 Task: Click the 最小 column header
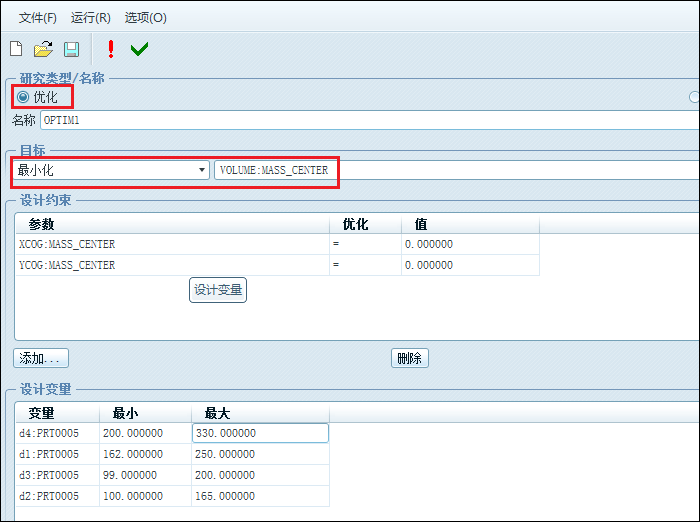tap(145, 413)
